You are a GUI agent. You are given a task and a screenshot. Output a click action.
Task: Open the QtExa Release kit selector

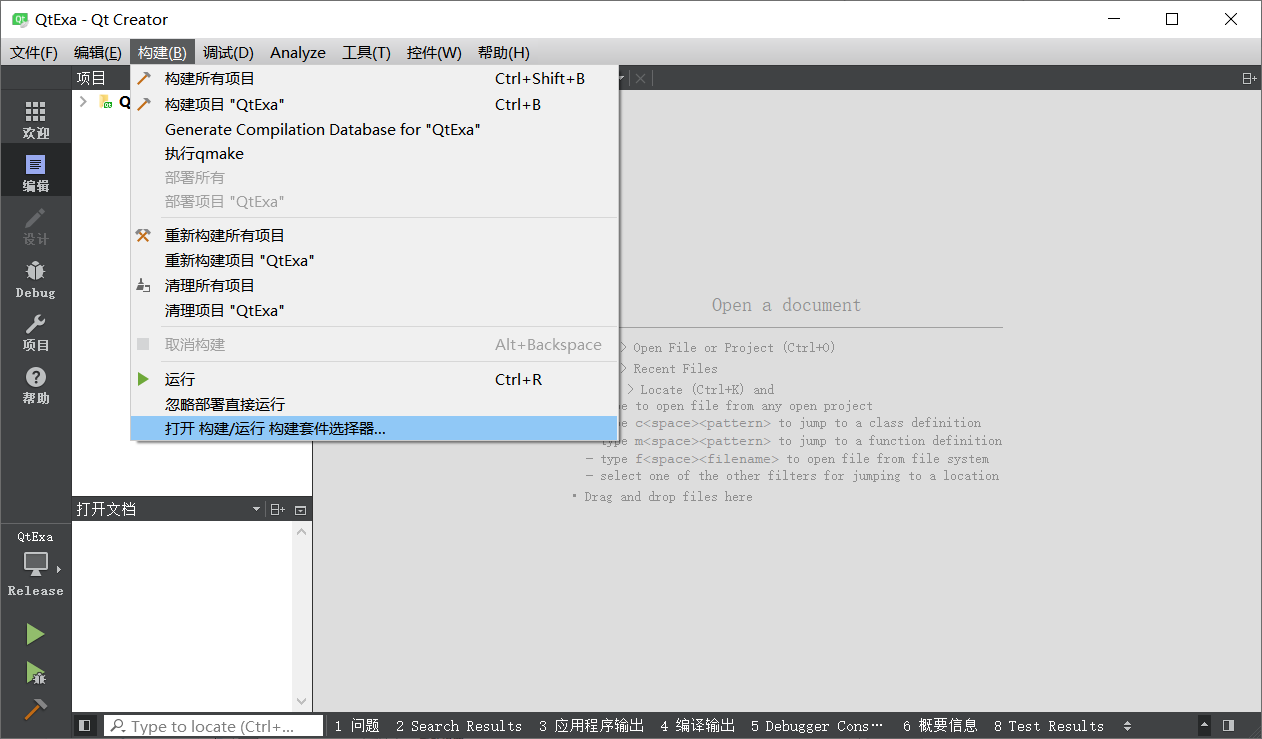[36, 564]
